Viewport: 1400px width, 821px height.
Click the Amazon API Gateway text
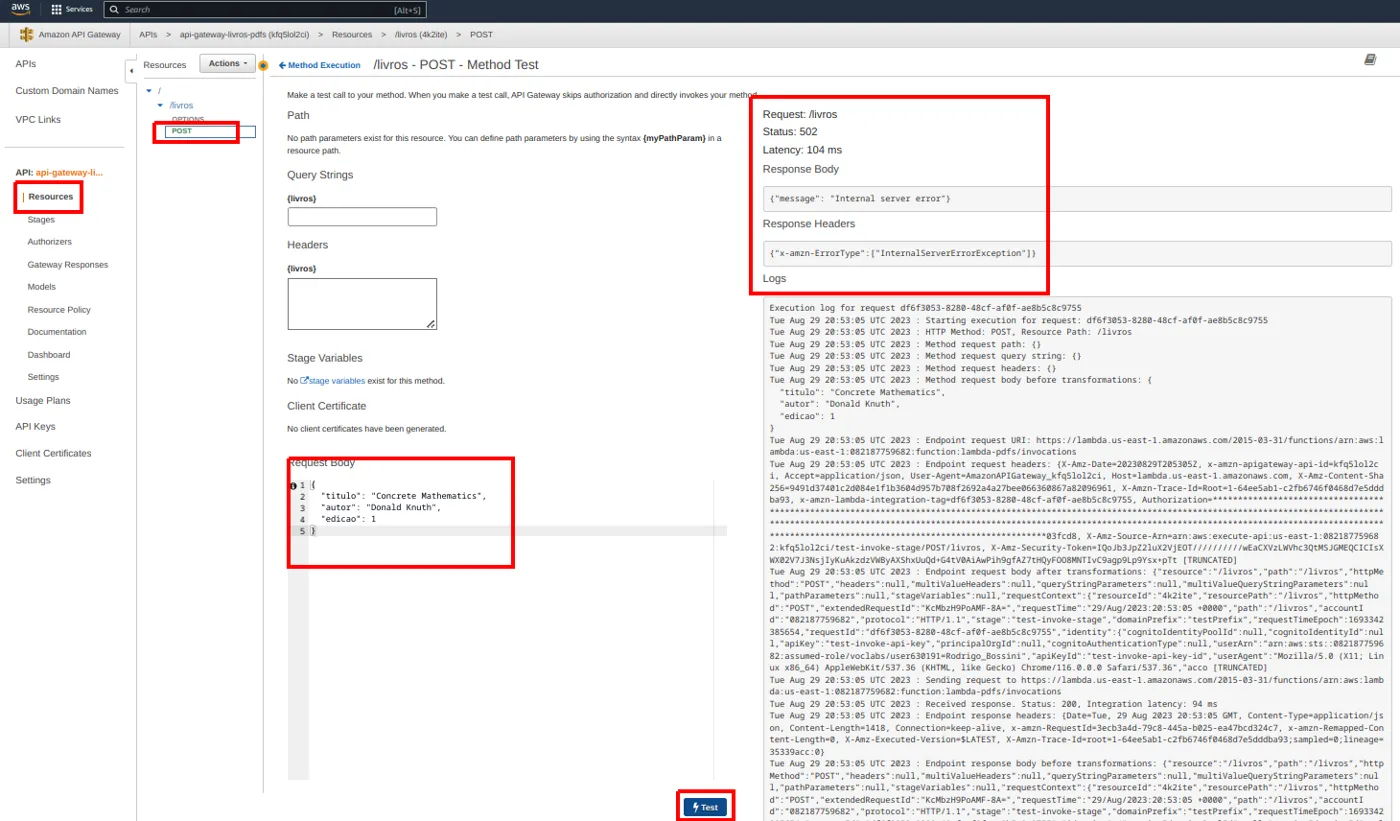(x=80, y=34)
